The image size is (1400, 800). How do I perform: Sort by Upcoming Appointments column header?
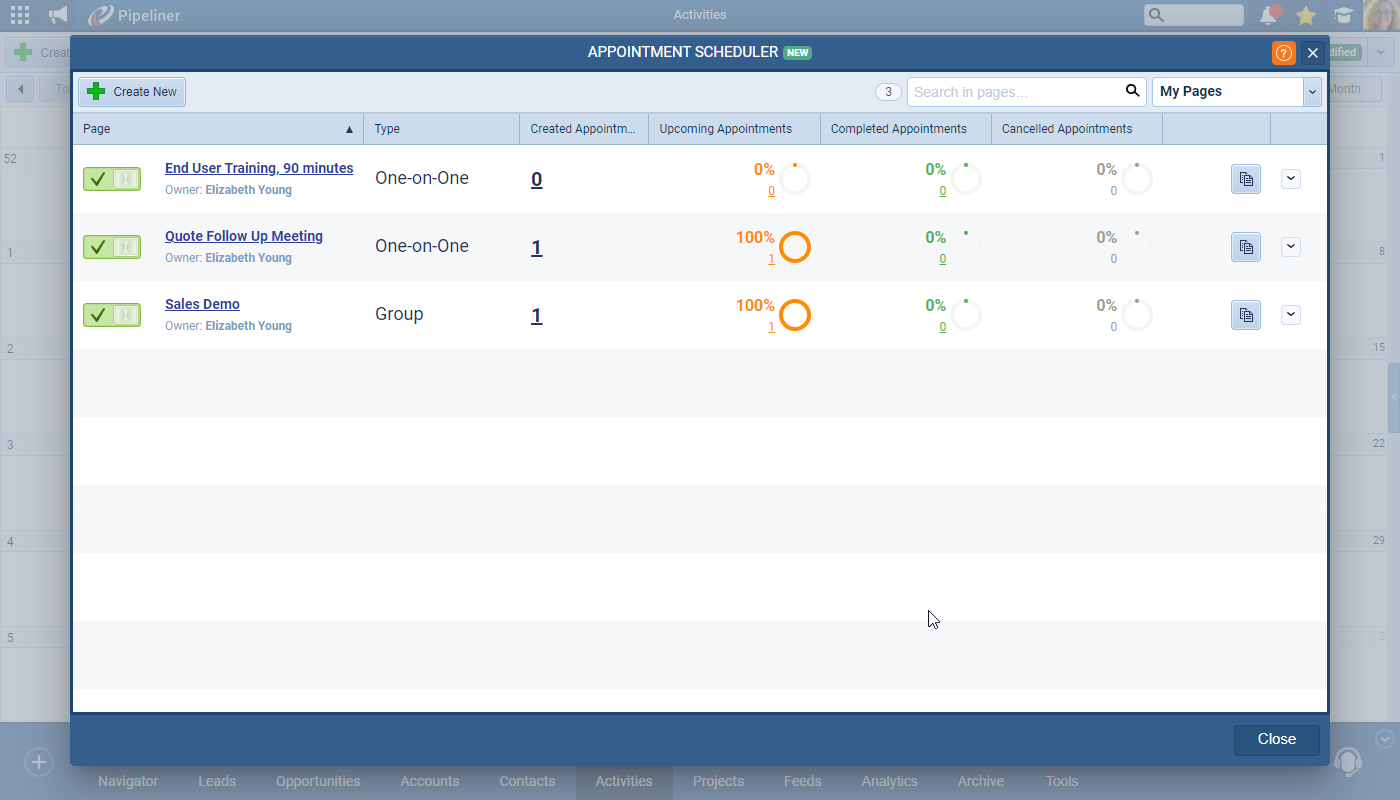pos(725,129)
